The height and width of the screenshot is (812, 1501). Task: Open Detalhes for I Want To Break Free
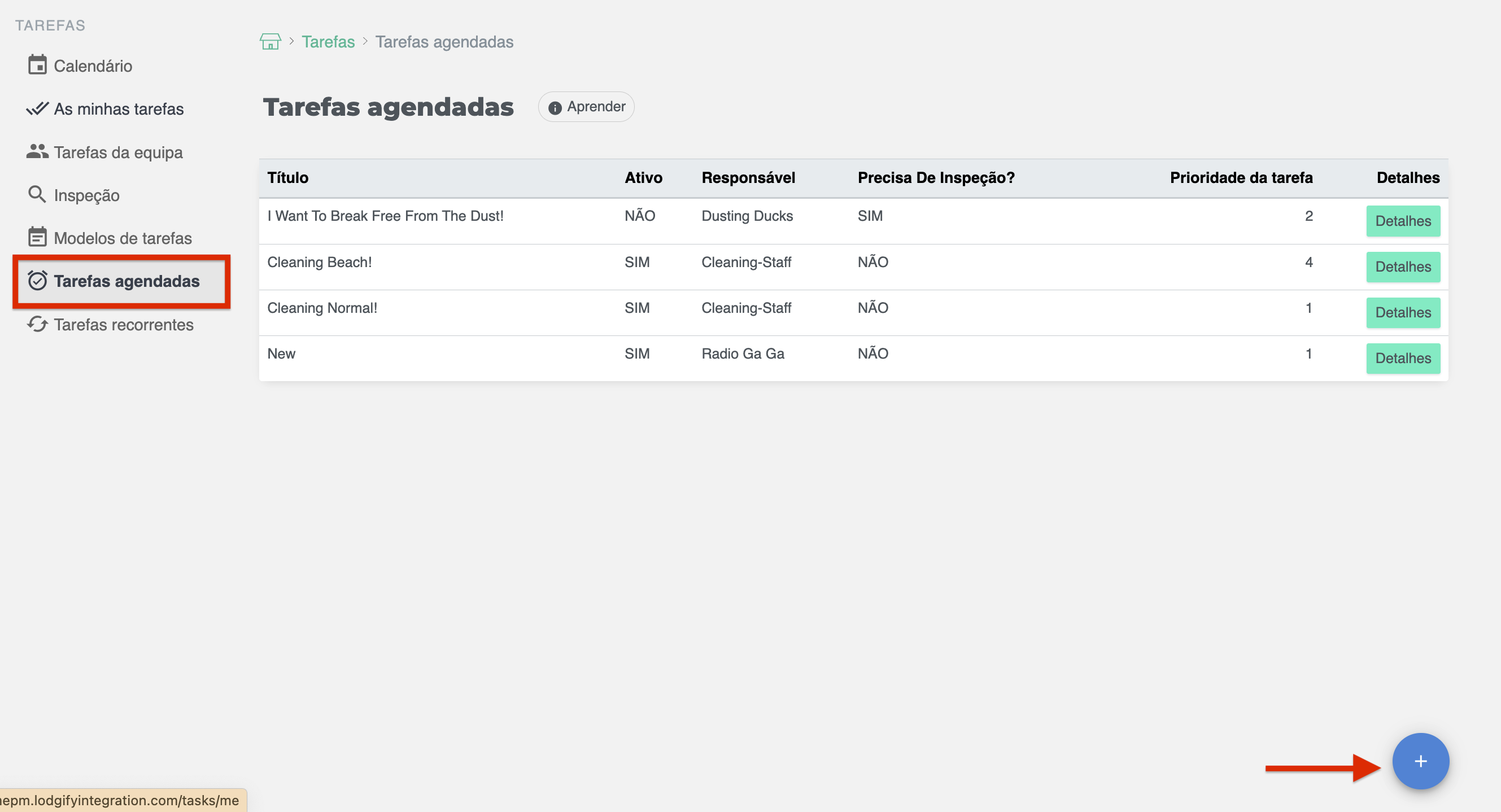point(1403,221)
